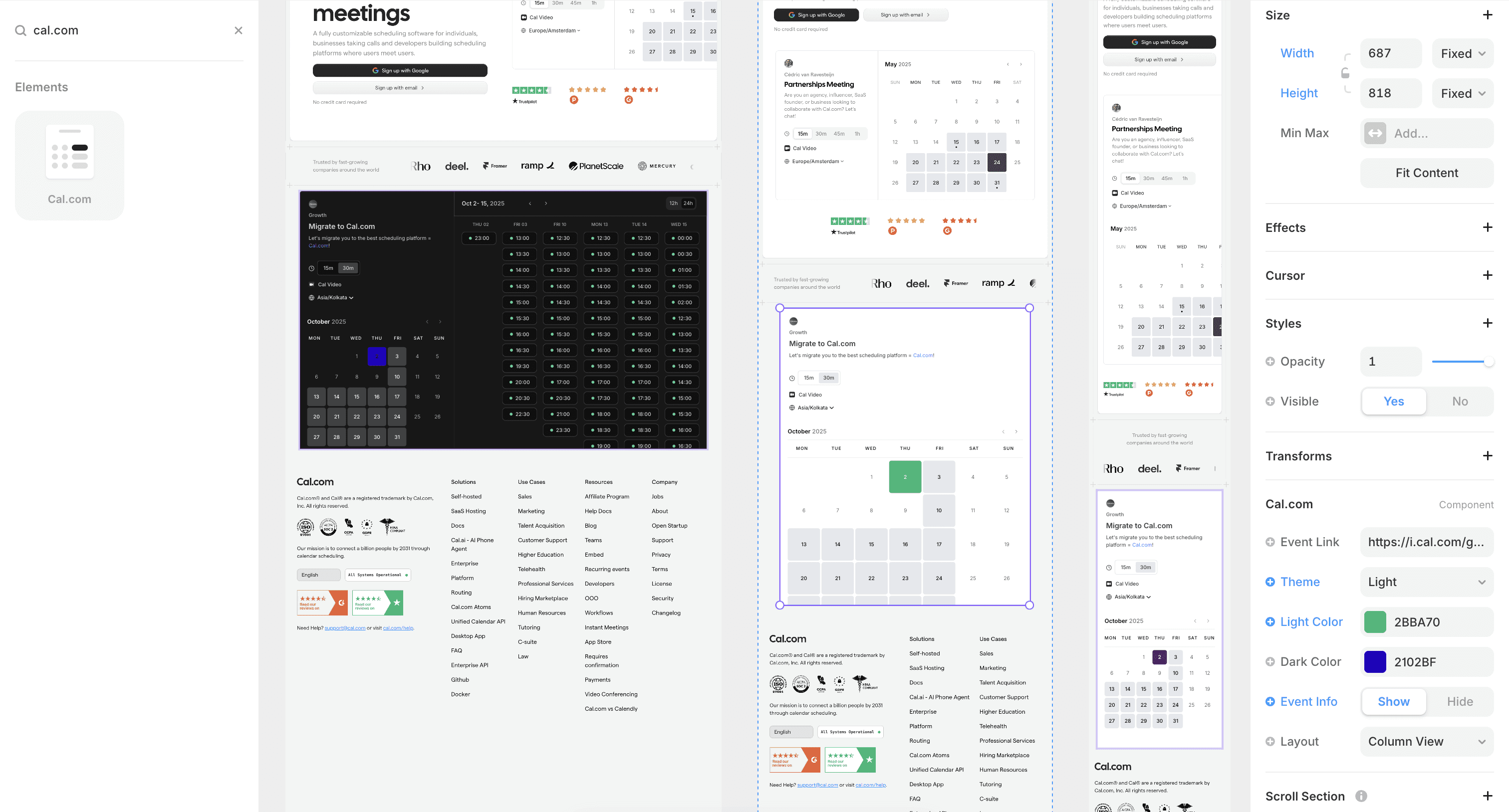Open the Width sizing Fixed dropdown
The width and height of the screenshot is (1509, 812).
tap(1463, 53)
